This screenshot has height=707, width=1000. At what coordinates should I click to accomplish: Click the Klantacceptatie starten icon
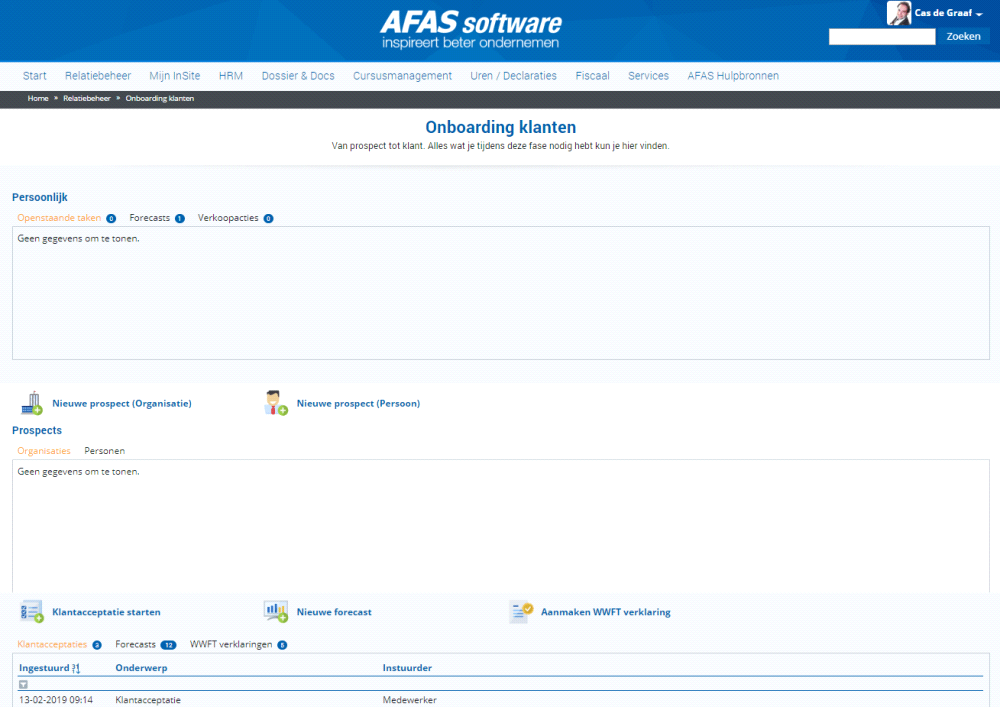point(31,611)
